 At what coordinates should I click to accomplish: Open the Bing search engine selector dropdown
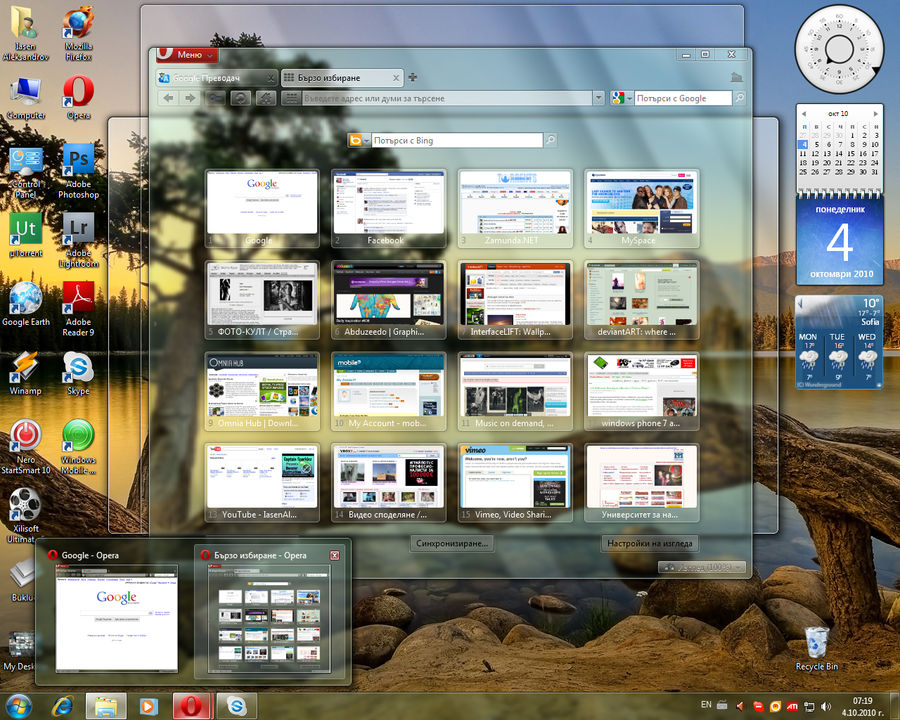point(359,140)
